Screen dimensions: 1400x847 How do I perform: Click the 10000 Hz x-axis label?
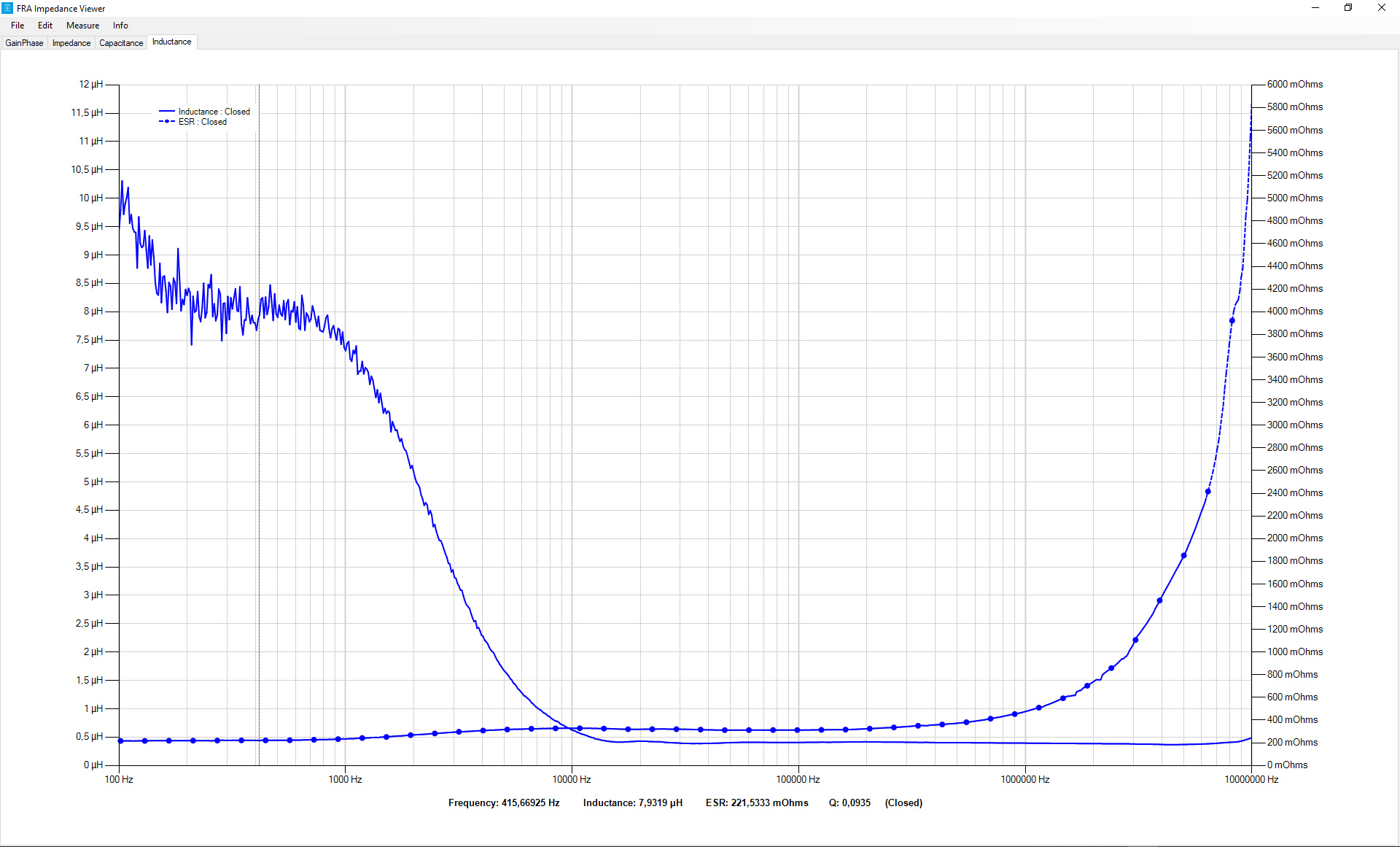(572, 780)
